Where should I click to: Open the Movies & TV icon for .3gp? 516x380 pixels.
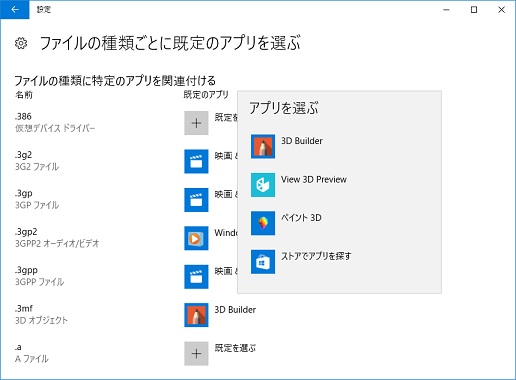tap(196, 200)
